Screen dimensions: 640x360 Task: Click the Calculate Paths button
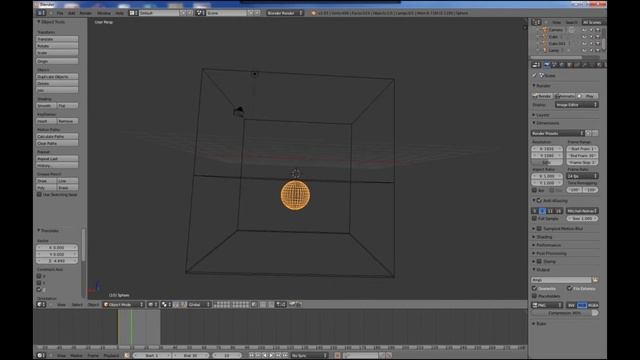(57, 136)
